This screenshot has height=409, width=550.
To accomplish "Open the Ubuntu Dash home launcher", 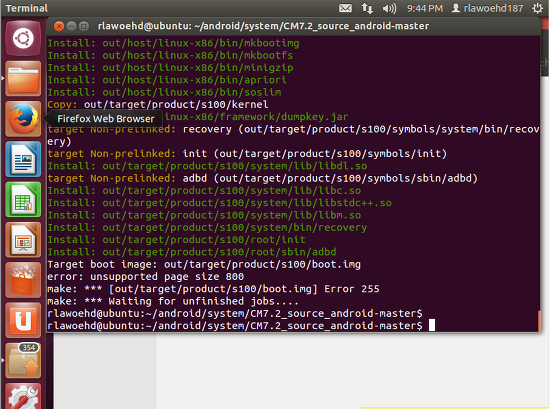I will pos(23,38).
